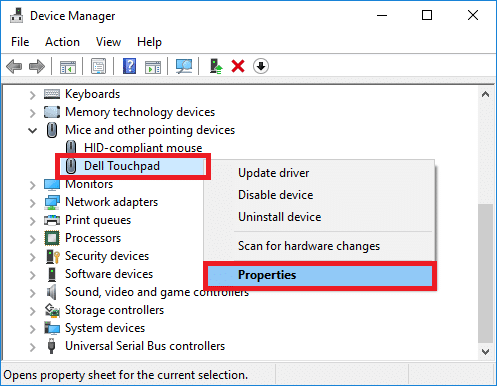
Task: Expand Universal Serial Bus controllers node
Action: click(x=32, y=347)
